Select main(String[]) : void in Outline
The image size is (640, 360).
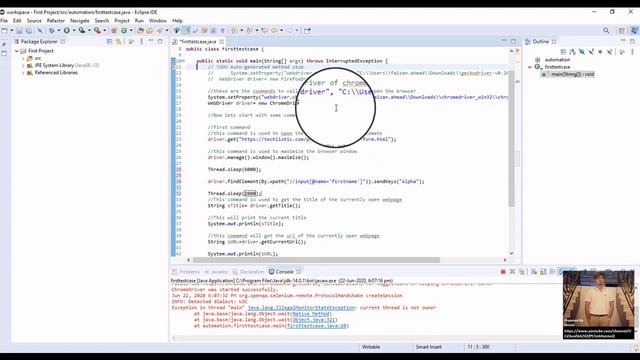568,74
